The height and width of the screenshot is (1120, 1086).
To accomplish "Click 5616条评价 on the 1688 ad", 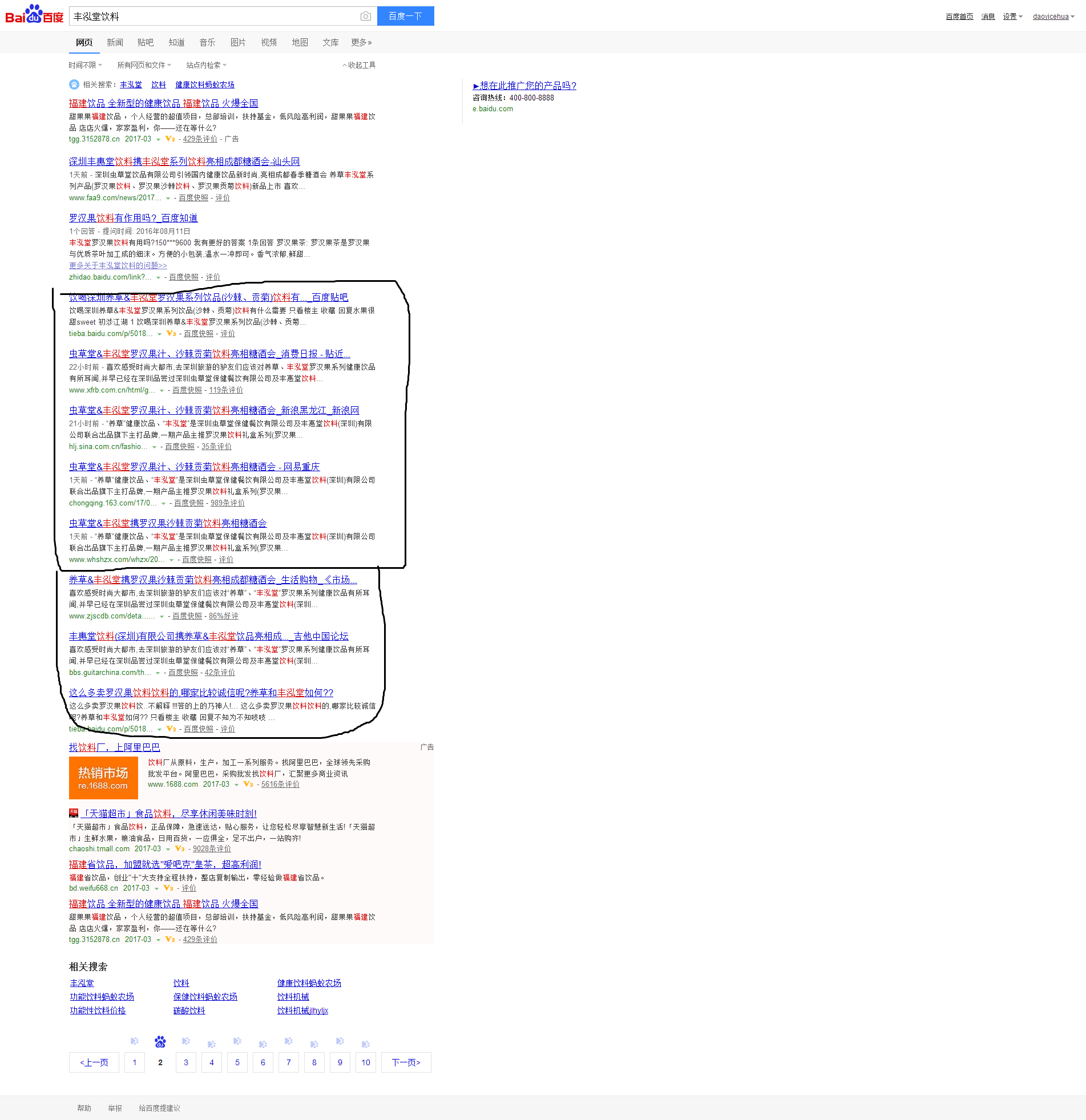I will point(280,785).
